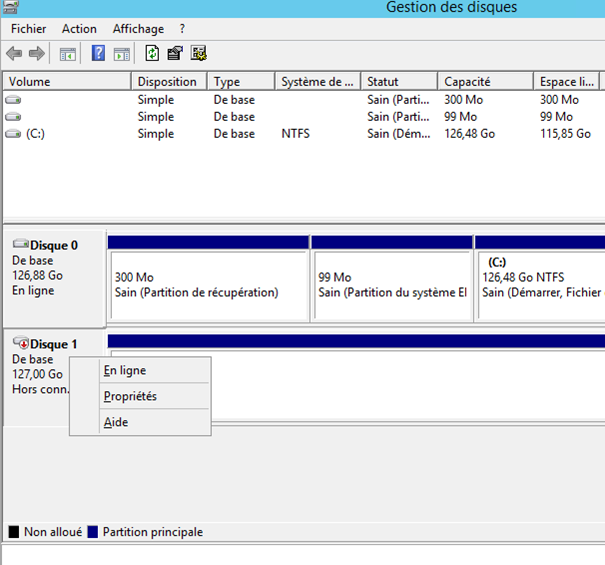
Task: Click the Refresh toolbar icon
Action: tap(152, 54)
